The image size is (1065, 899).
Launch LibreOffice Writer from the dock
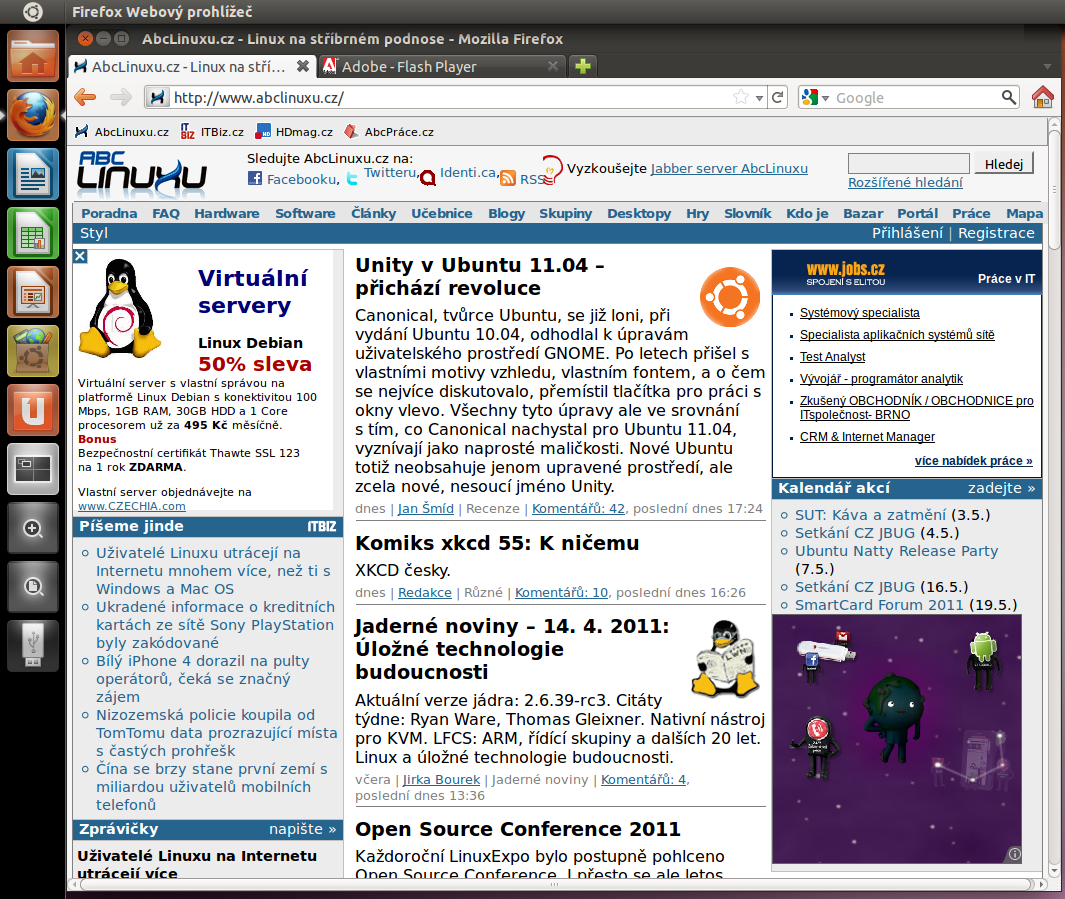[33, 174]
